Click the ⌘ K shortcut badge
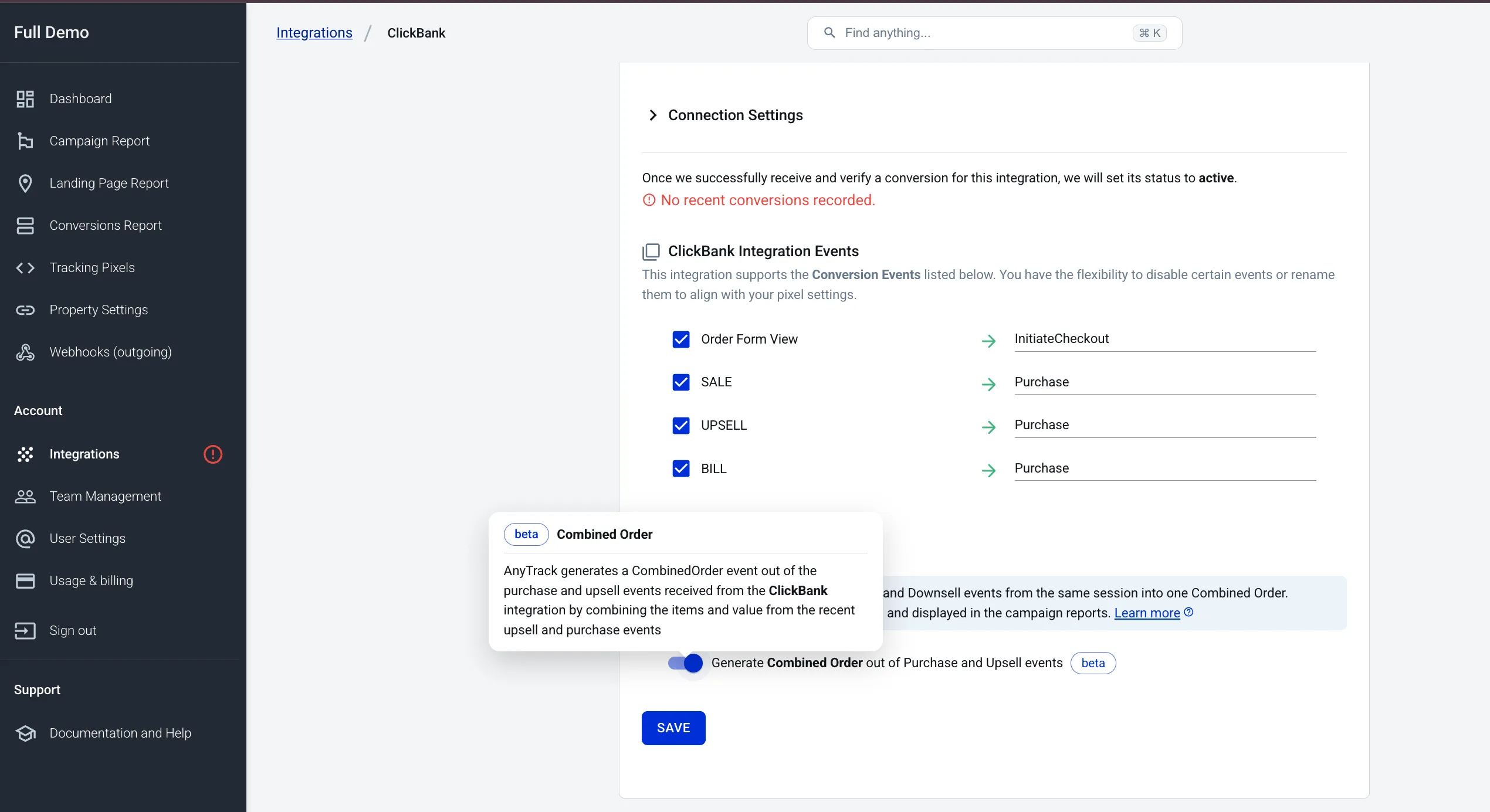The image size is (1490, 812). coord(1149,33)
